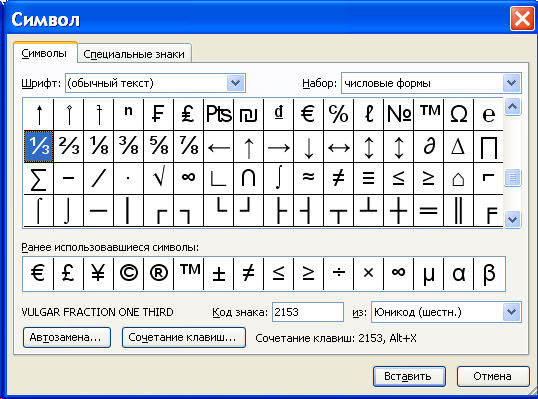
Task: Pick the shekel ₪ currency symbol
Action: click(x=248, y=114)
